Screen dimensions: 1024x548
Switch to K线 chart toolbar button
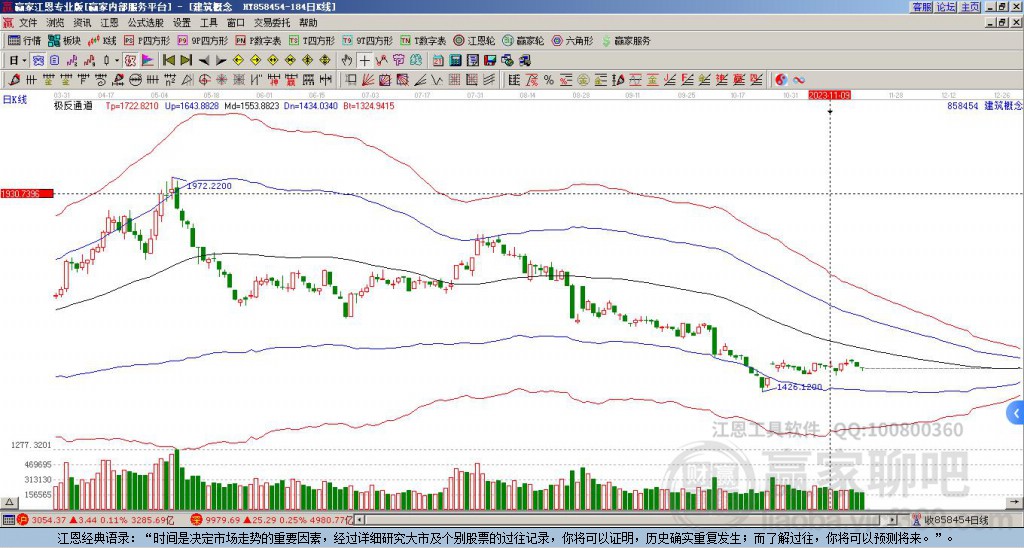[x=102, y=40]
